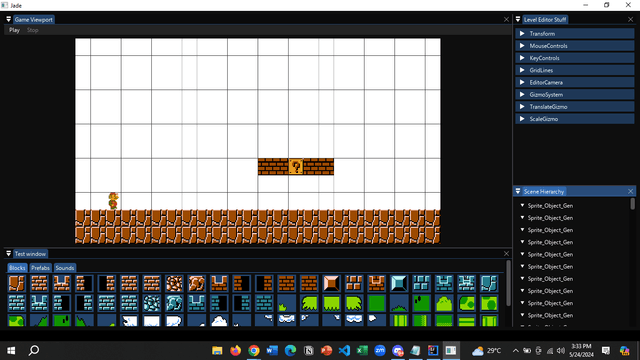Expand the ScaleGizmo component
Image resolution: width=640 pixels, height=360 pixels.
tap(575, 119)
